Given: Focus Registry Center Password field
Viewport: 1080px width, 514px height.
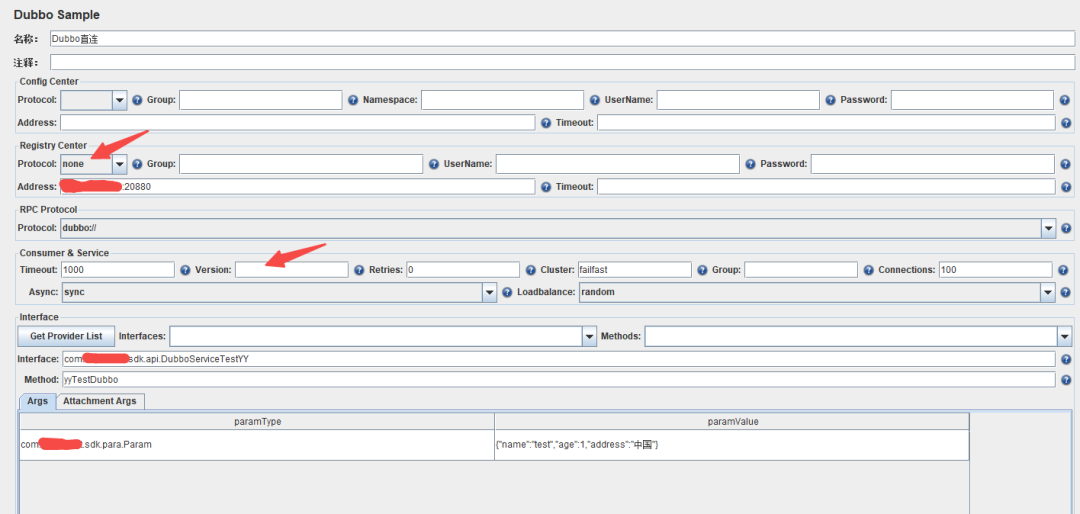Looking at the screenshot, I should tap(933, 164).
